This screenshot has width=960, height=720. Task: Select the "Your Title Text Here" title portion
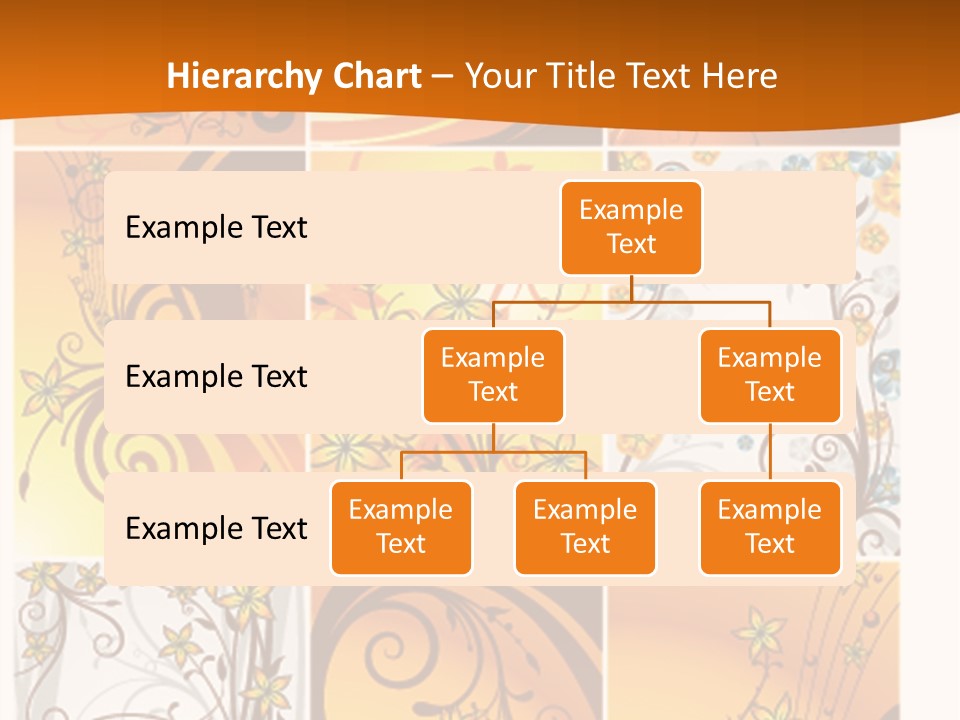621,76
